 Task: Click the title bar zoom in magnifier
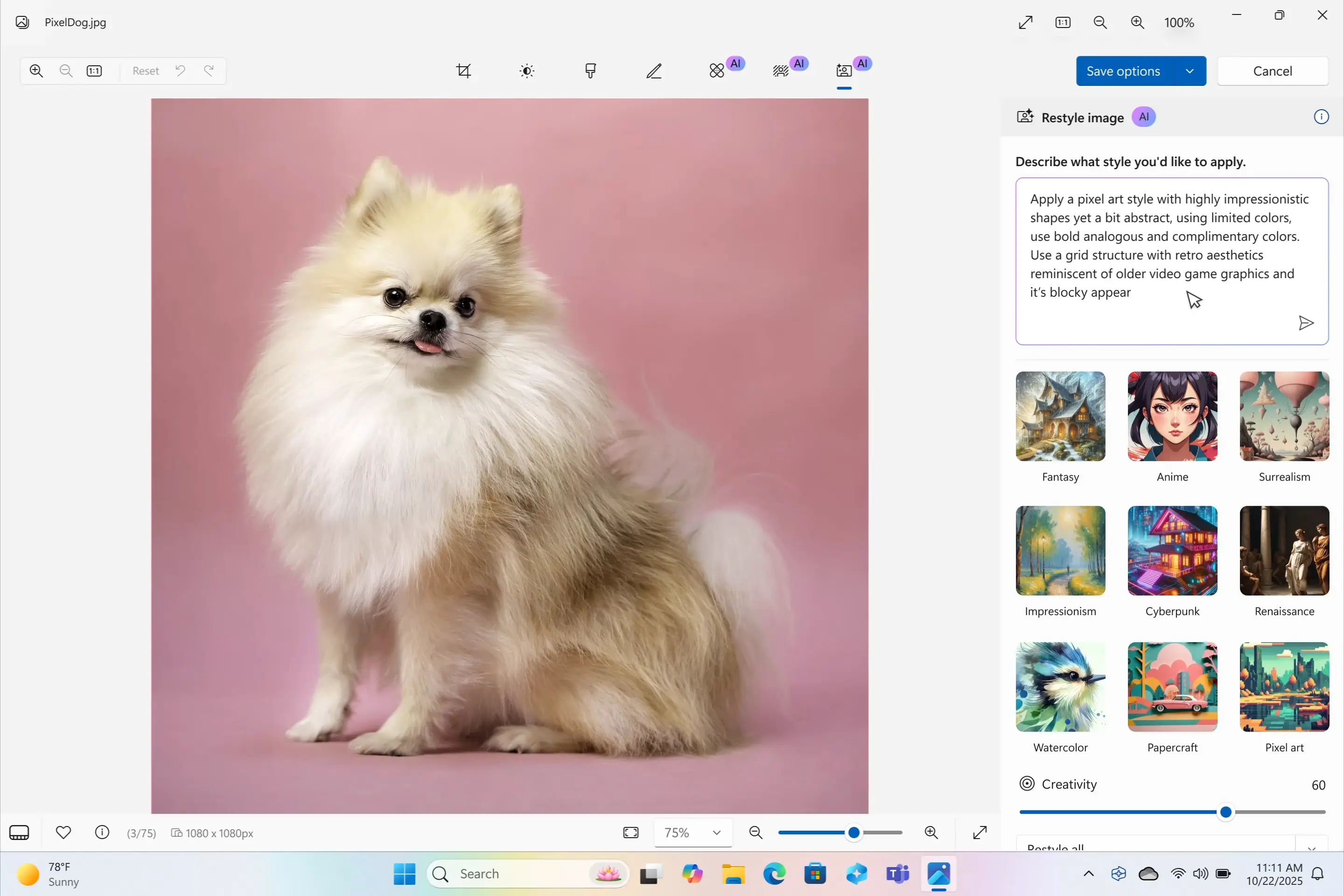[x=1137, y=22]
